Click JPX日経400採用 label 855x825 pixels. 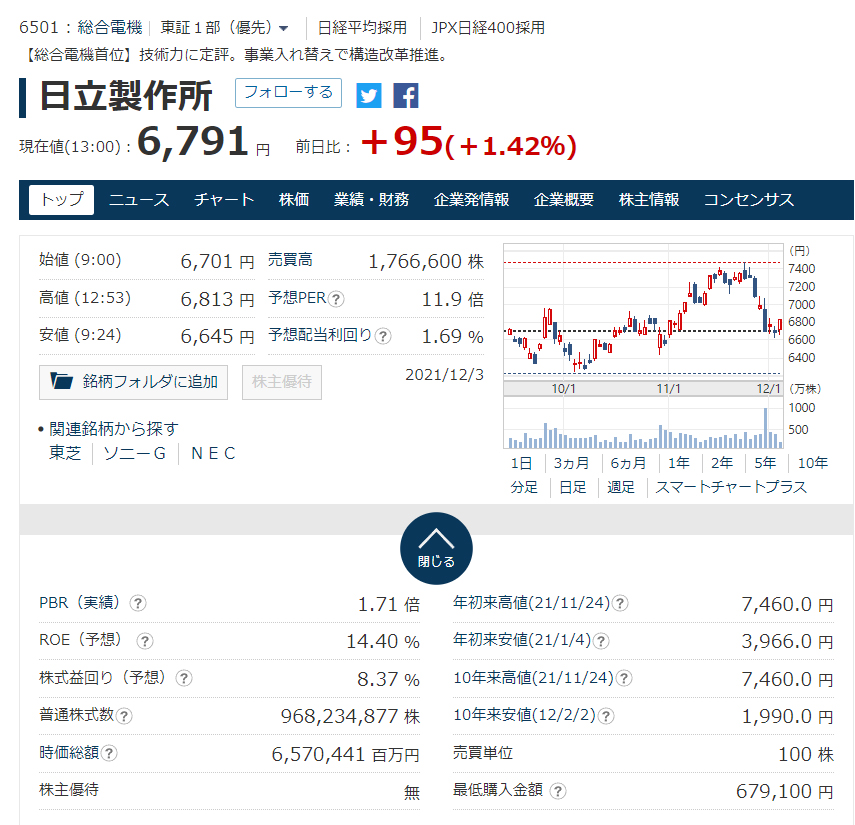pyautogui.click(x=488, y=27)
